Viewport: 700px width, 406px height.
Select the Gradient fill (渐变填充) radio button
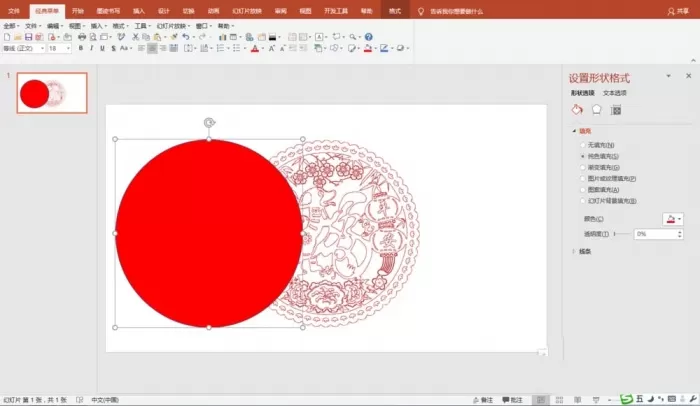[x=583, y=167]
